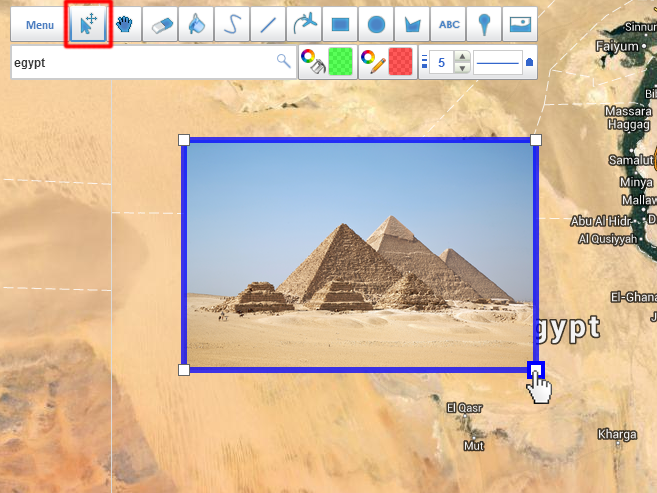Select the freehand curve drawing tool
Viewport: 657px width, 493px height.
tap(232, 24)
